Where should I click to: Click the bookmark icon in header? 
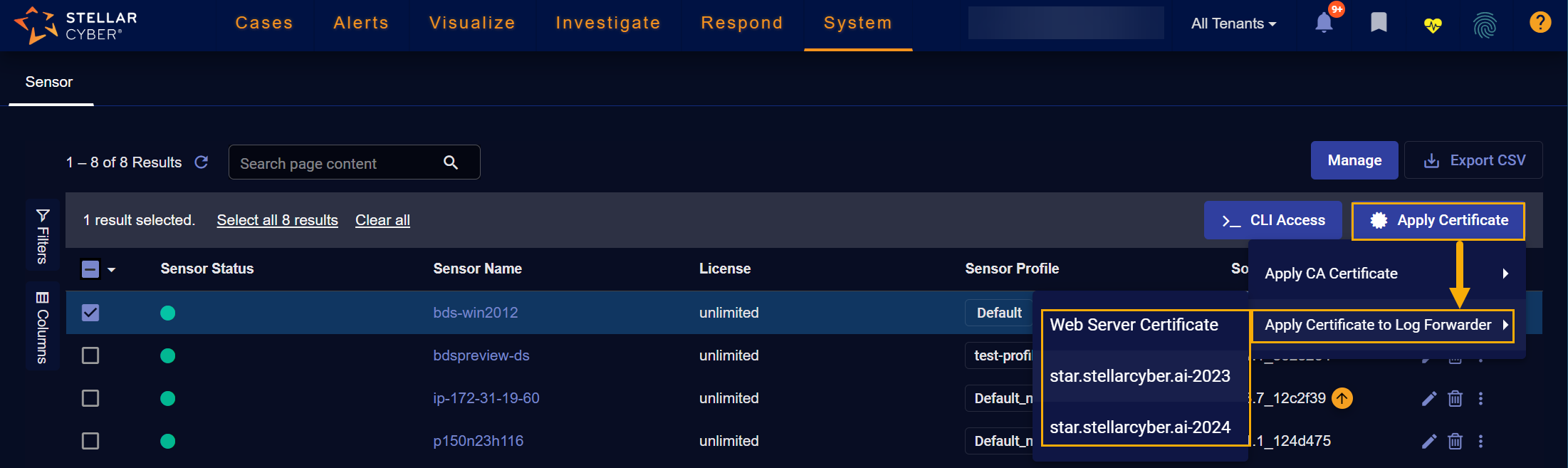1379,23
